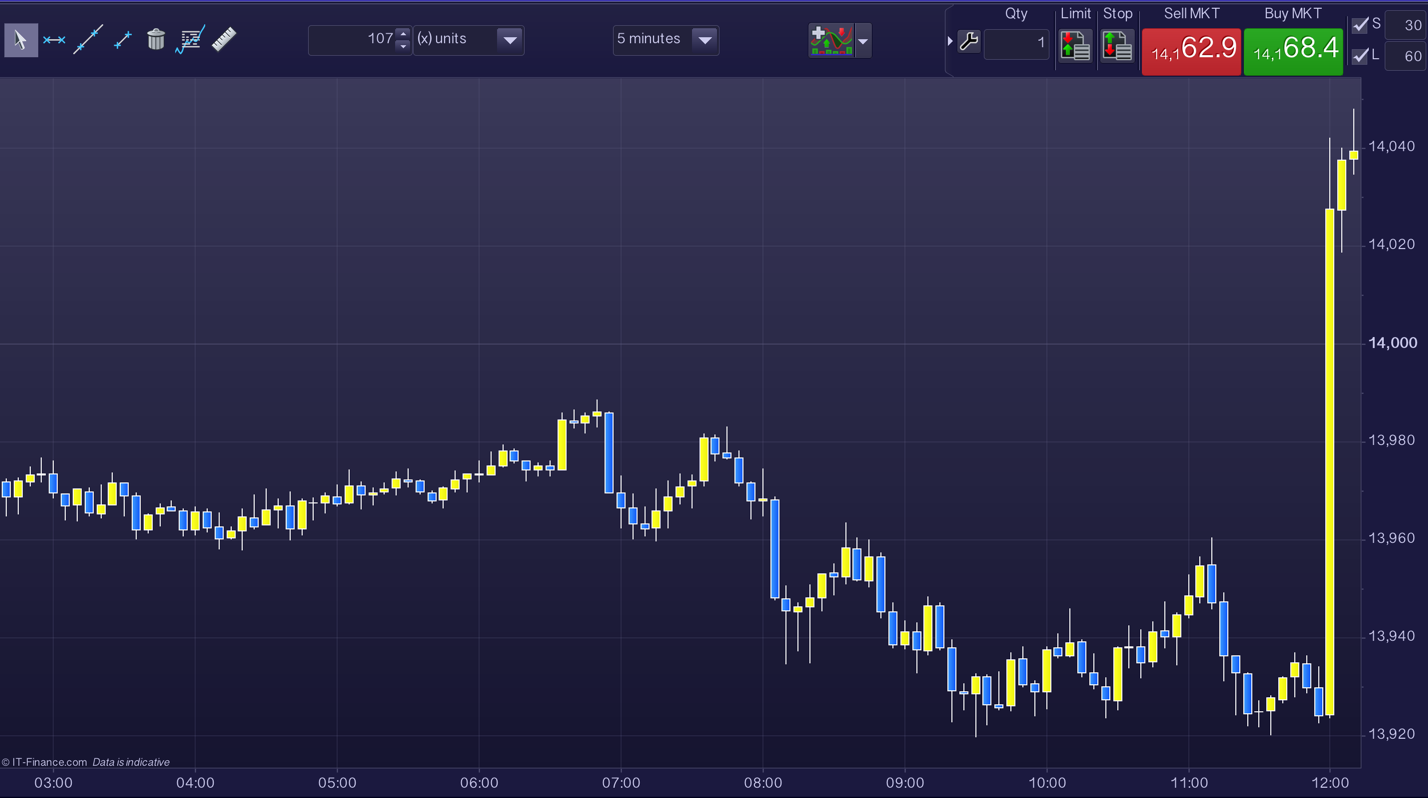Place a Stop order via icon

tap(1117, 46)
